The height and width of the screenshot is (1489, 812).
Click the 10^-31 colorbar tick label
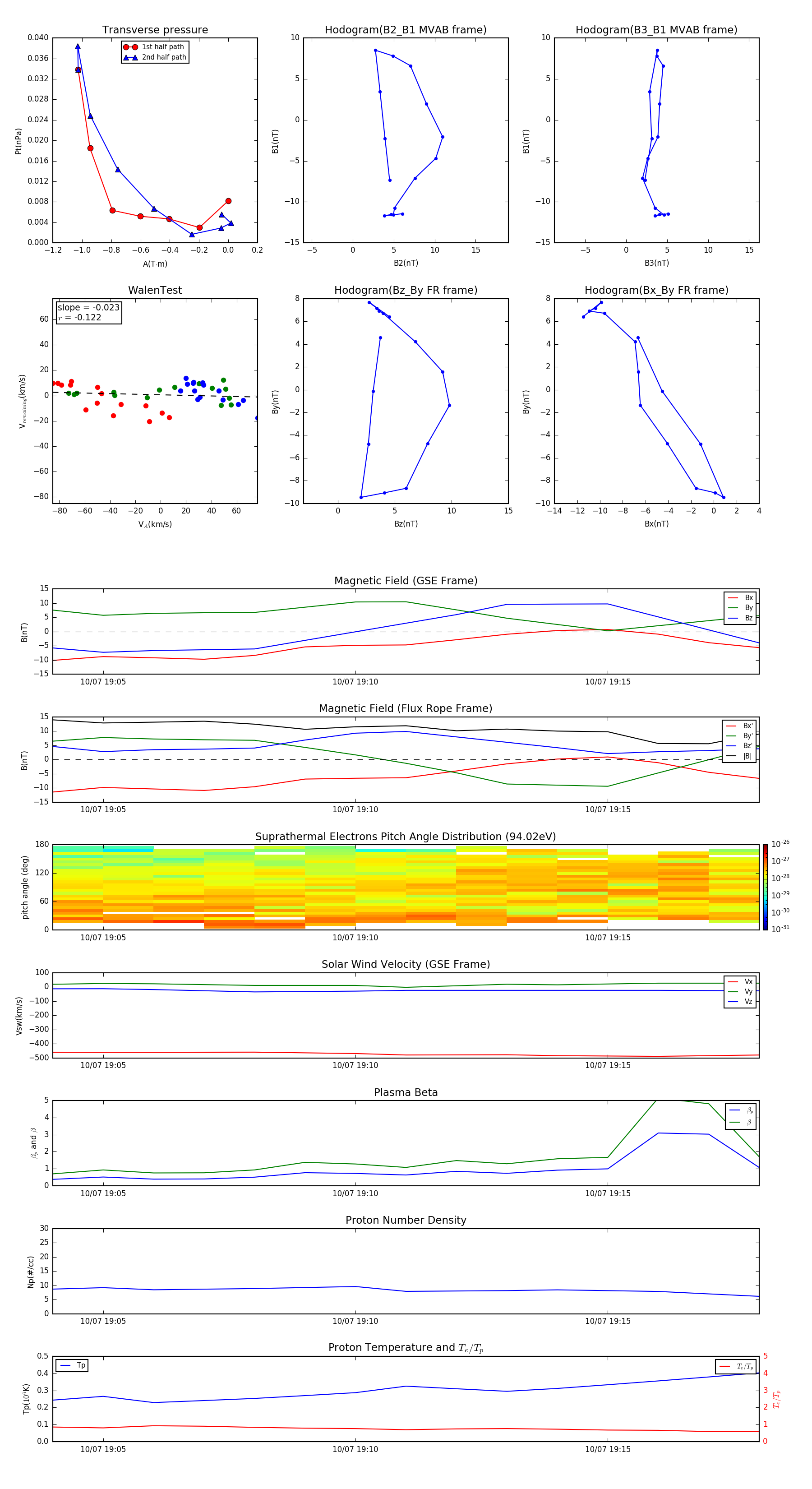[780, 929]
